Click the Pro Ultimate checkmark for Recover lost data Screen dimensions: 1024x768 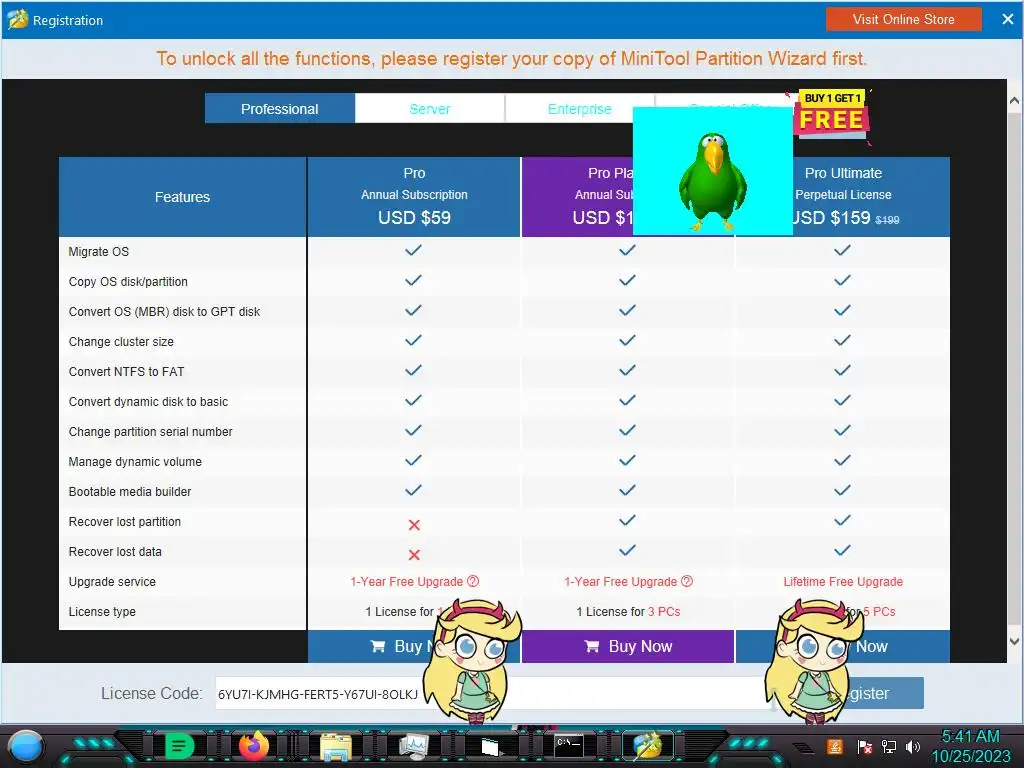click(842, 551)
